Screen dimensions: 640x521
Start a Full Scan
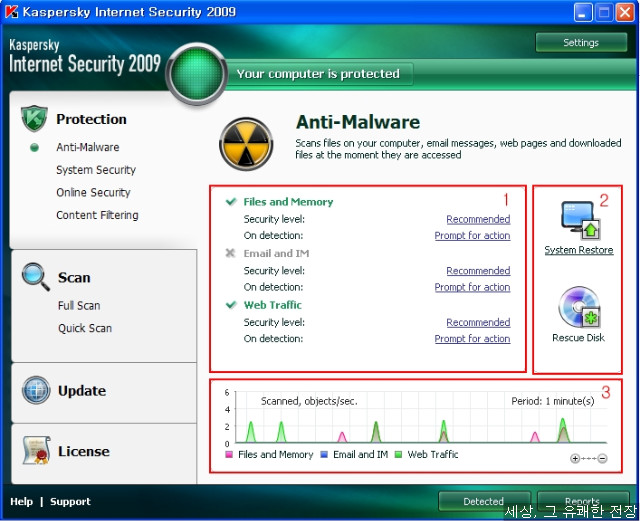click(x=79, y=305)
